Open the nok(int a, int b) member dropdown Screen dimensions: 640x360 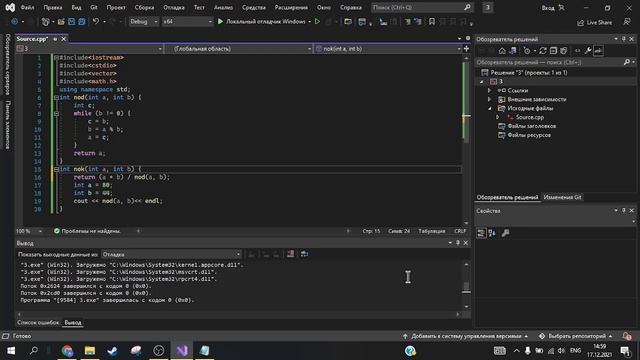[388, 49]
